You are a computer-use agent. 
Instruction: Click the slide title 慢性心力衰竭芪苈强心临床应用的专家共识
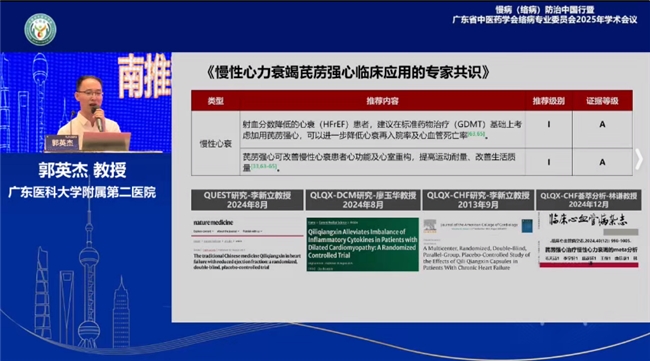tap(348, 72)
